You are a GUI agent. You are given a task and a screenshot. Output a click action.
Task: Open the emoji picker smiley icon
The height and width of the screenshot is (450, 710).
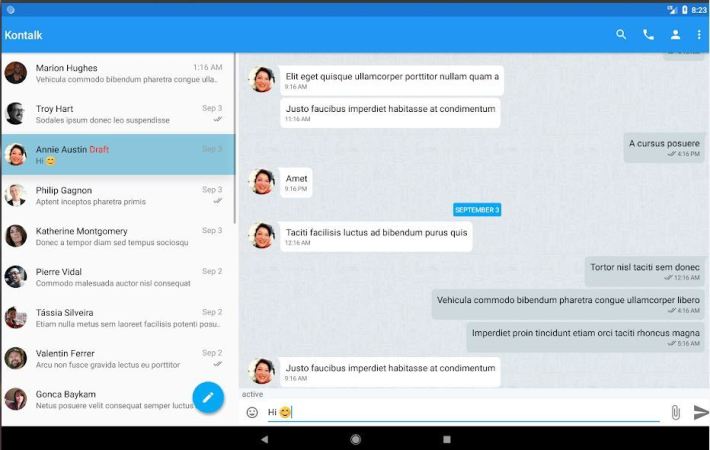coord(252,412)
